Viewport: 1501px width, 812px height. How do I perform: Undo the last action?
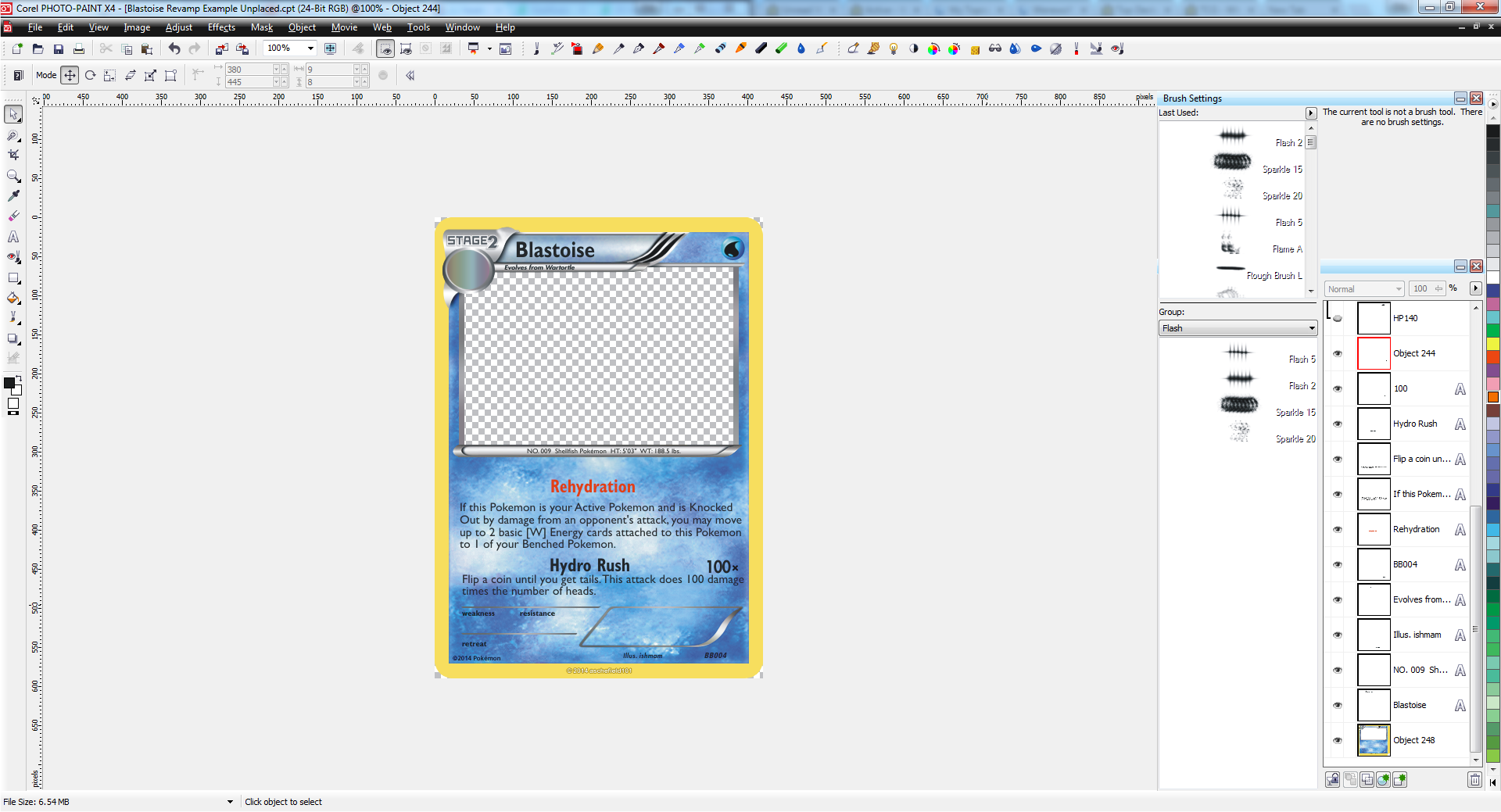174,48
